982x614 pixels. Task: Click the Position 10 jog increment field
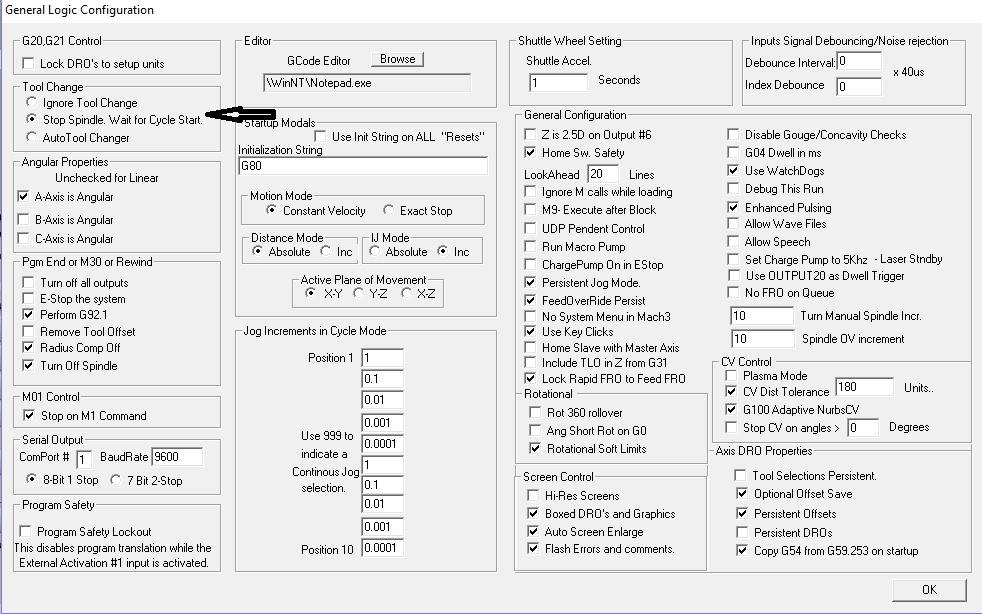[383, 548]
